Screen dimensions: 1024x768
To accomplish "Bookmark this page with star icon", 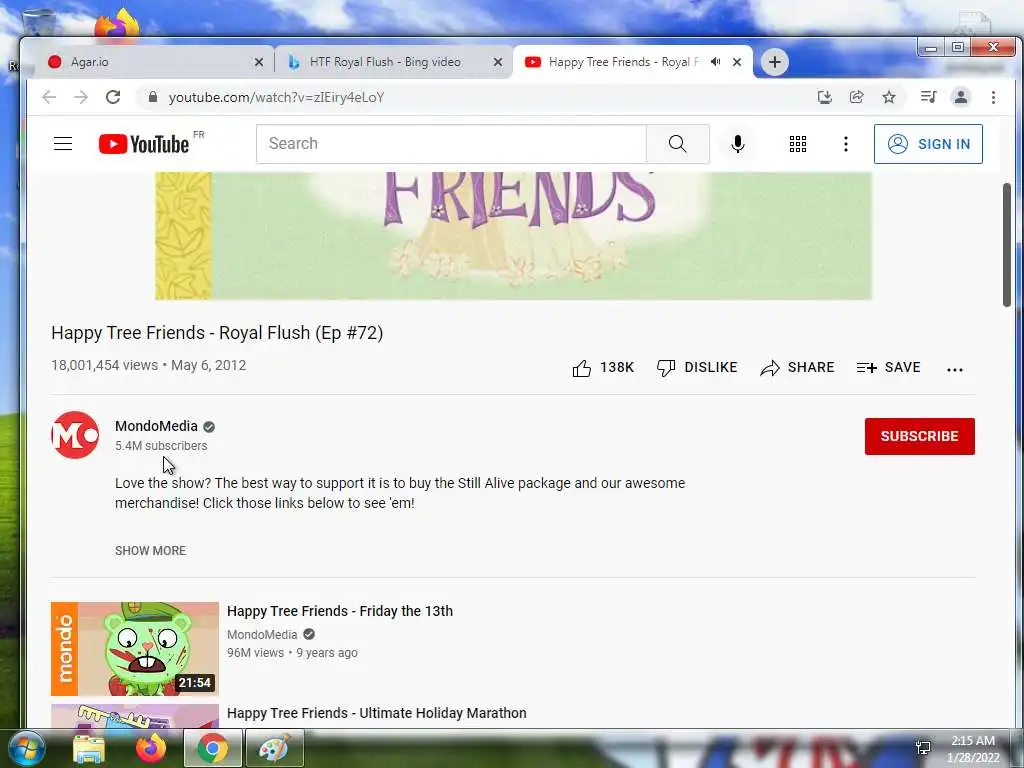I will (x=889, y=97).
